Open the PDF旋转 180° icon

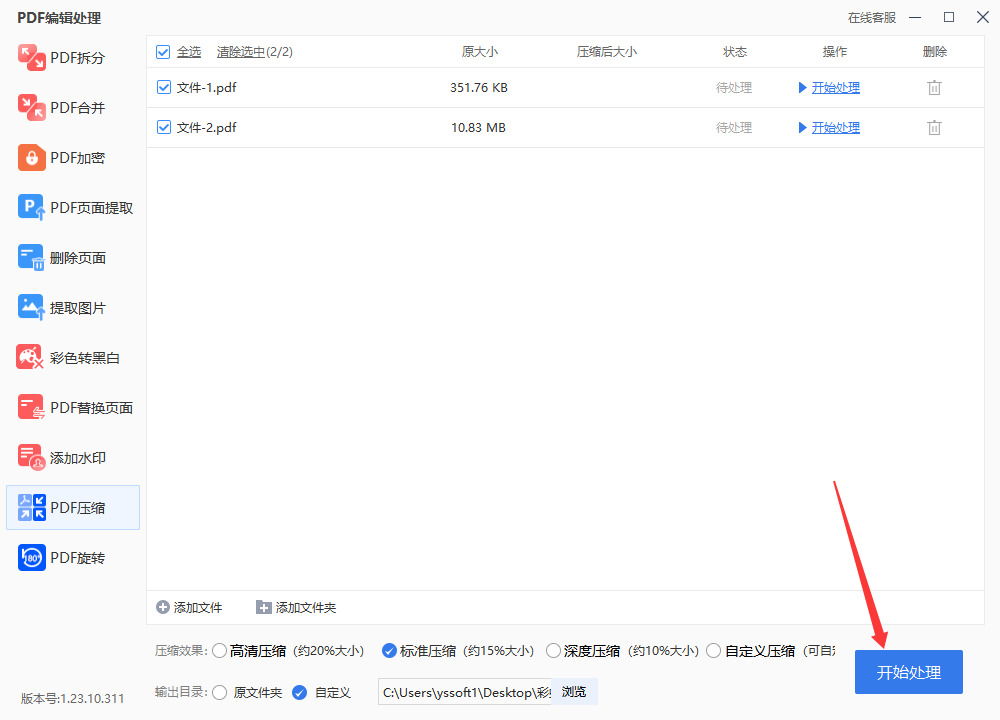[x=31, y=557]
